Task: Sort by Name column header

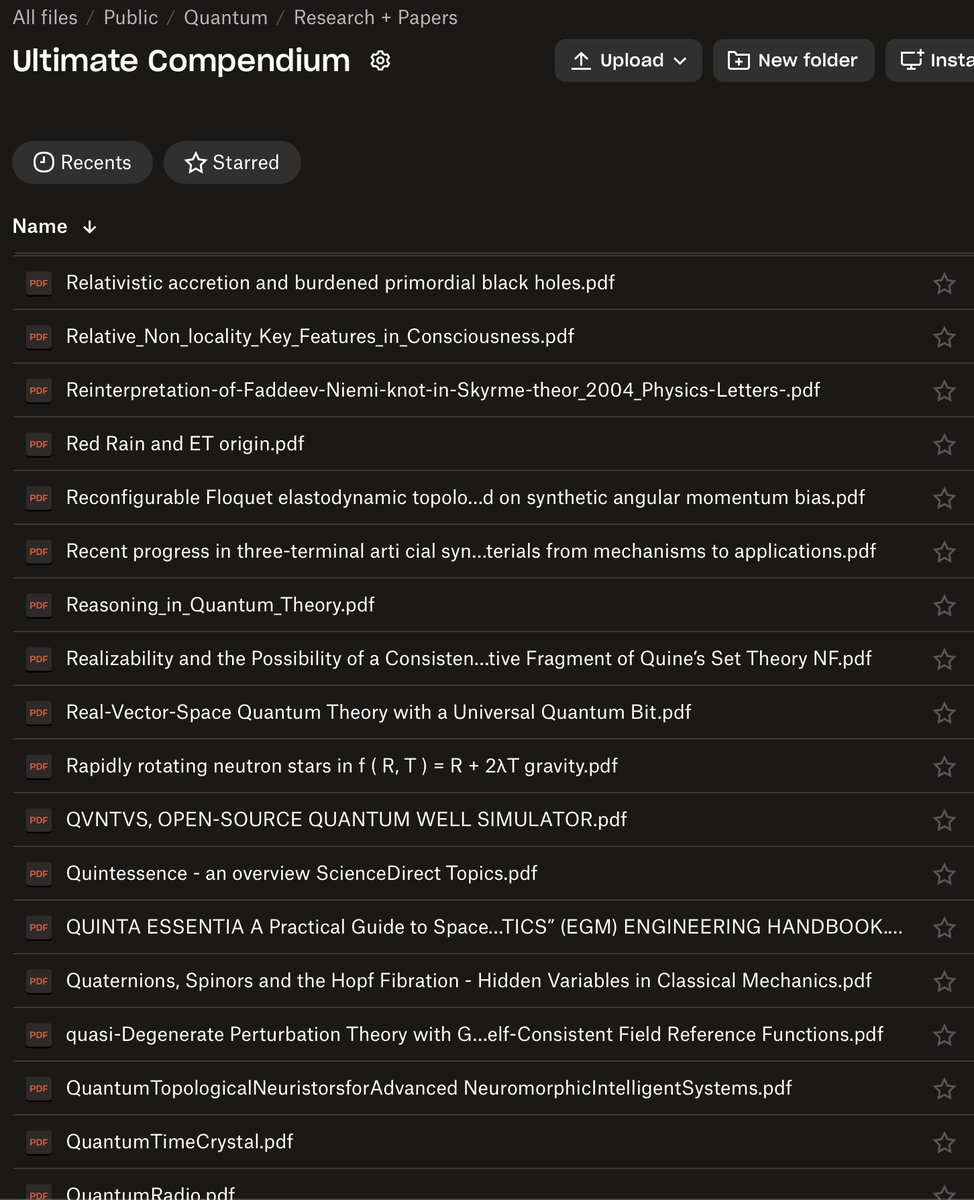Action: point(40,226)
